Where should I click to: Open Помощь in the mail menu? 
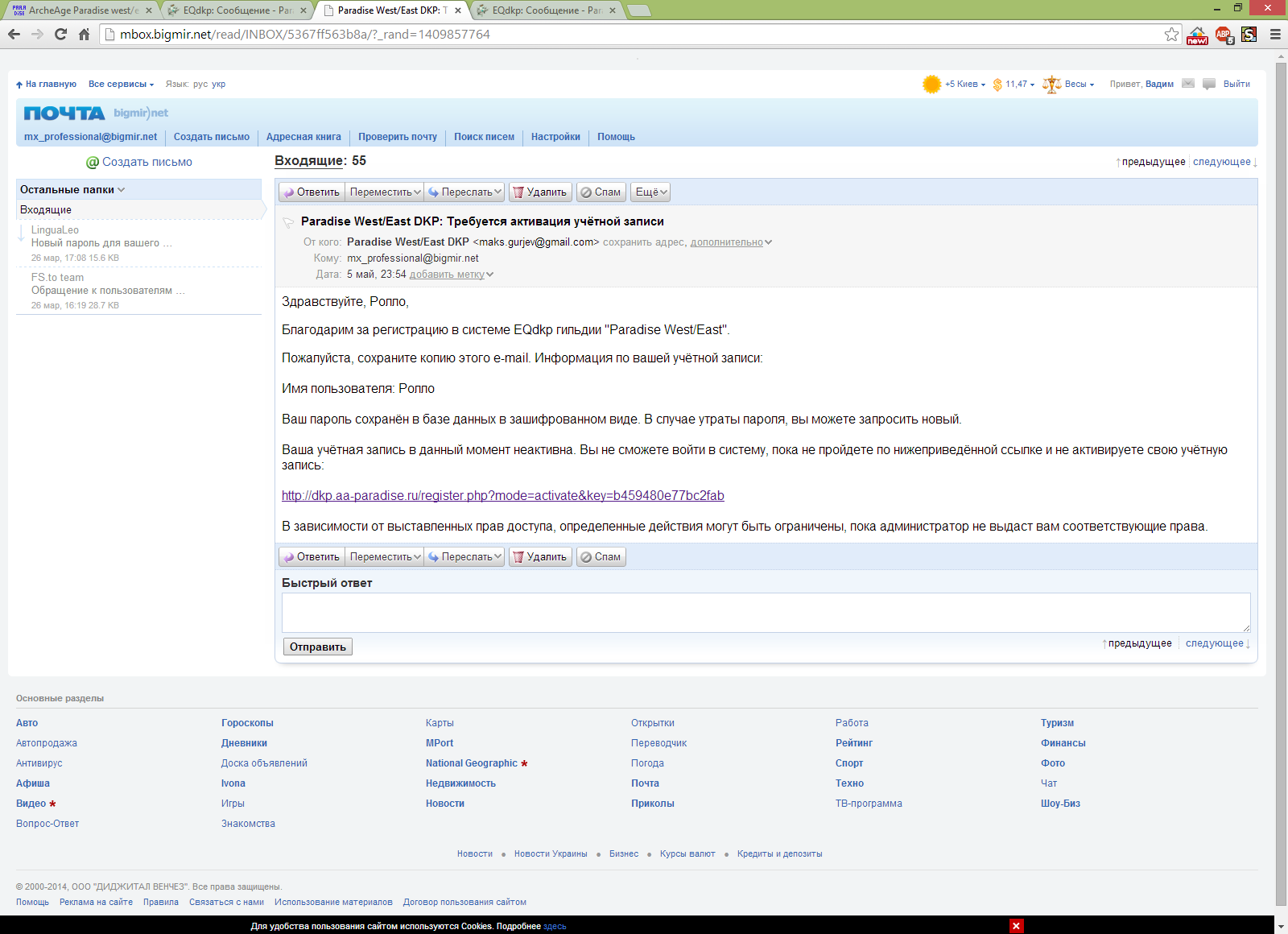point(616,137)
